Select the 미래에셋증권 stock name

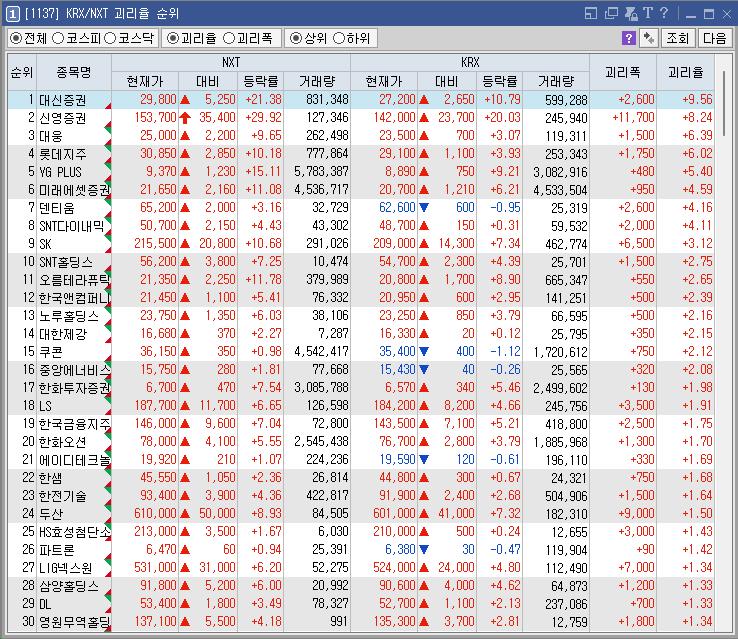coord(74,190)
